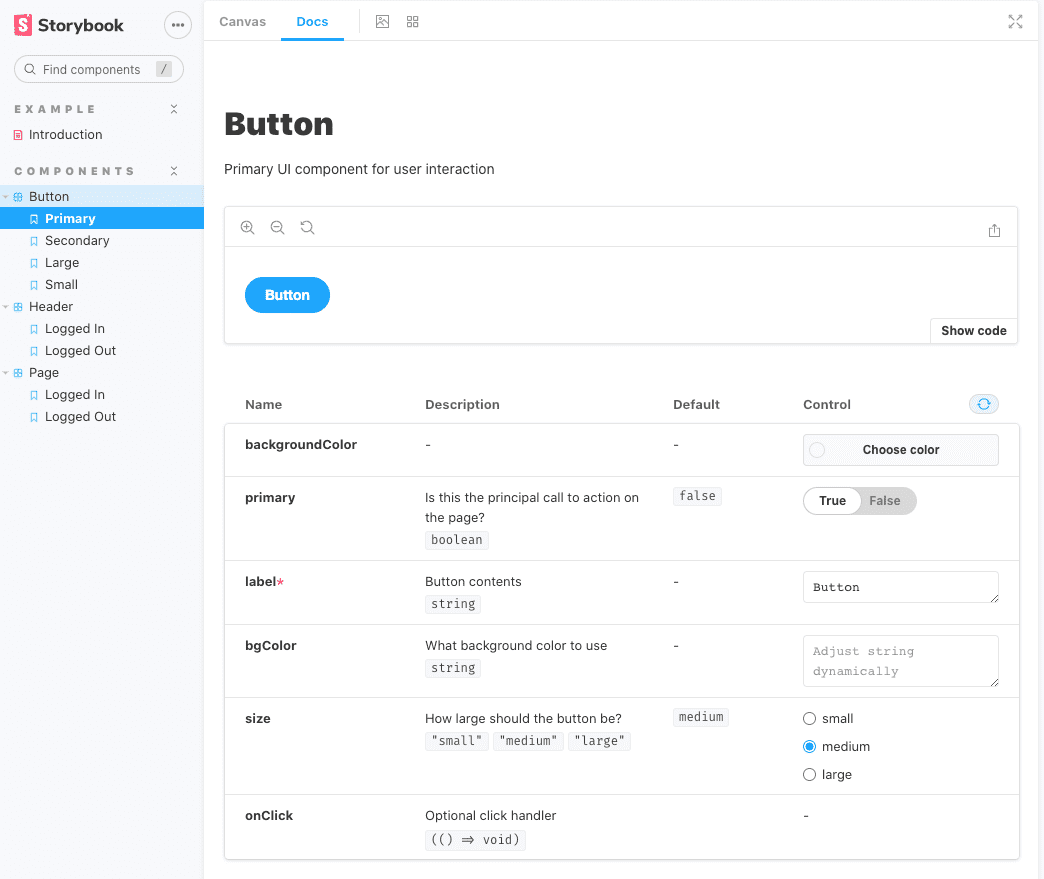This screenshot has width=1044, height=879.
Task: Select the small size radio button
Action: click(808, 718)
